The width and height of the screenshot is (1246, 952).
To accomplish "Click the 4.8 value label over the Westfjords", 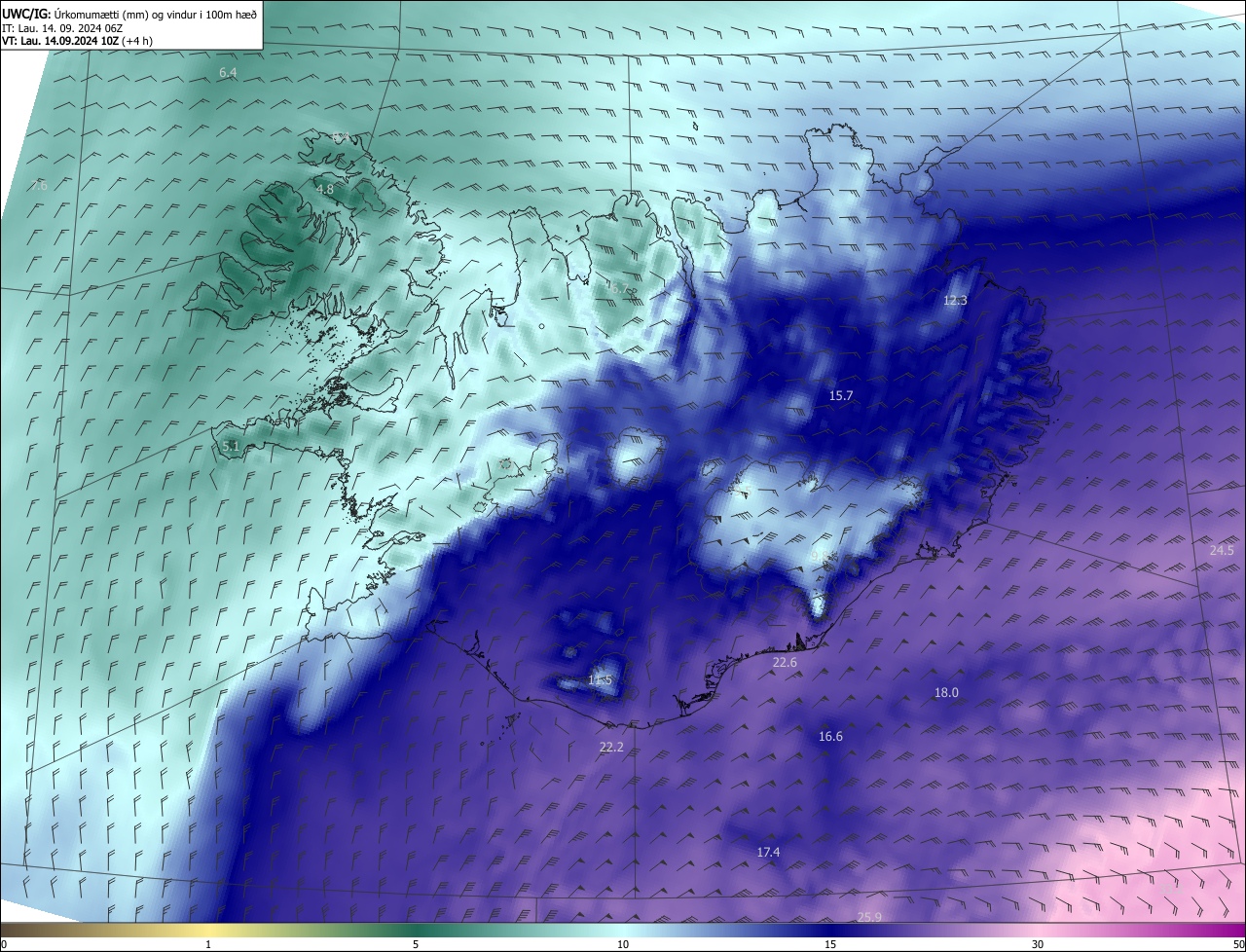I will 325,189.
